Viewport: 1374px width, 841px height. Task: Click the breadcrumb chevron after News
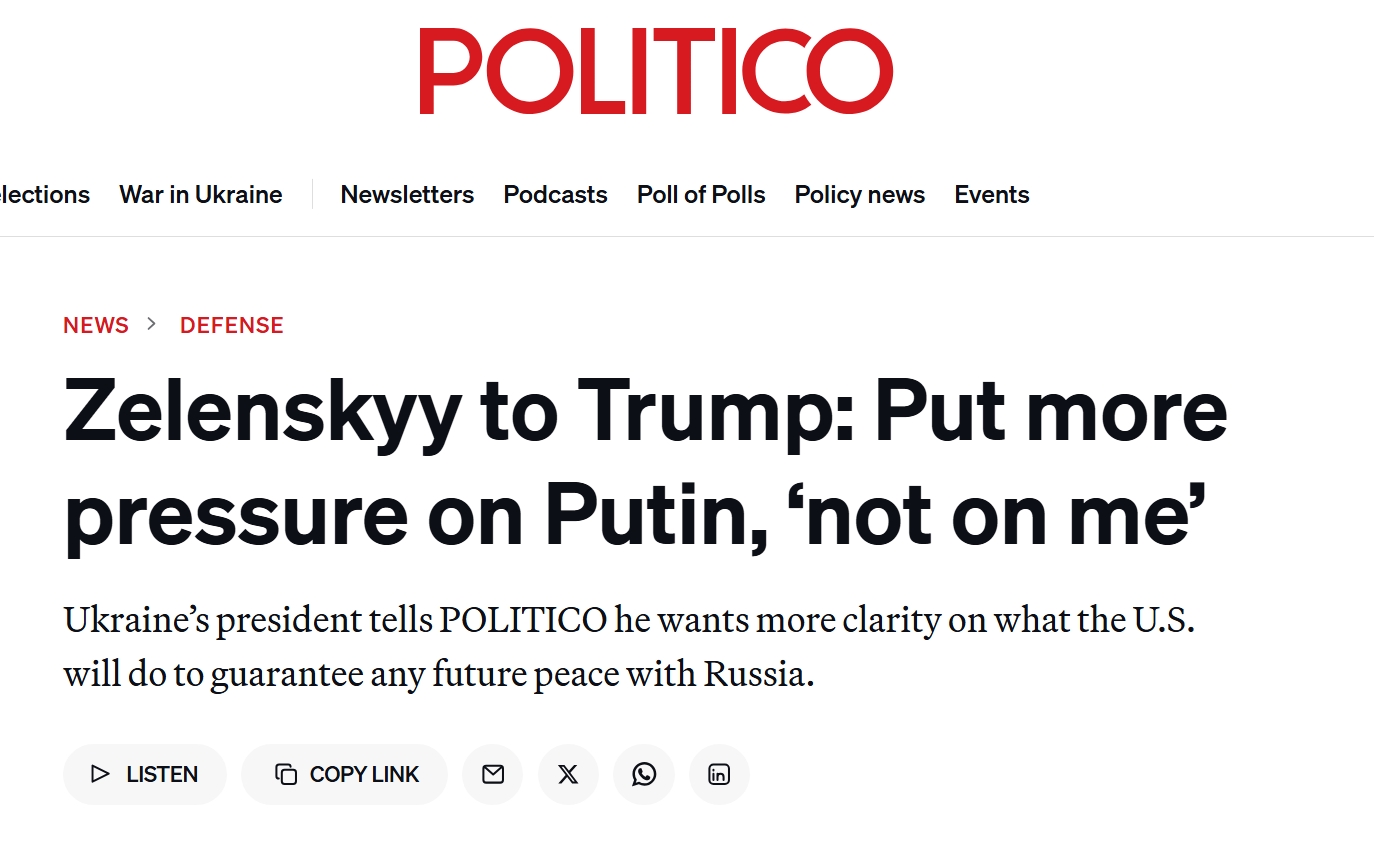click(152, 324)
